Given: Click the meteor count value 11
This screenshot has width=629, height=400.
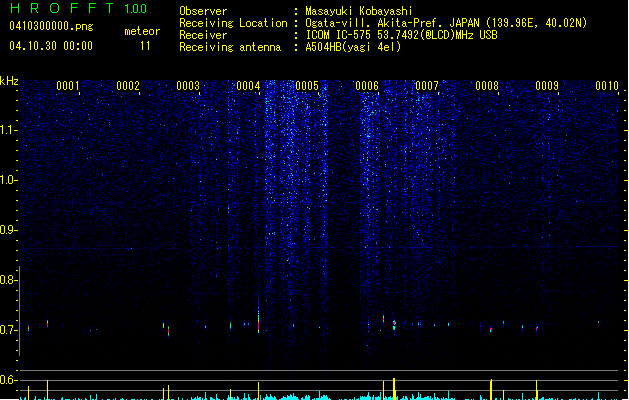Looking at the screenshot, I should point(145,46).
